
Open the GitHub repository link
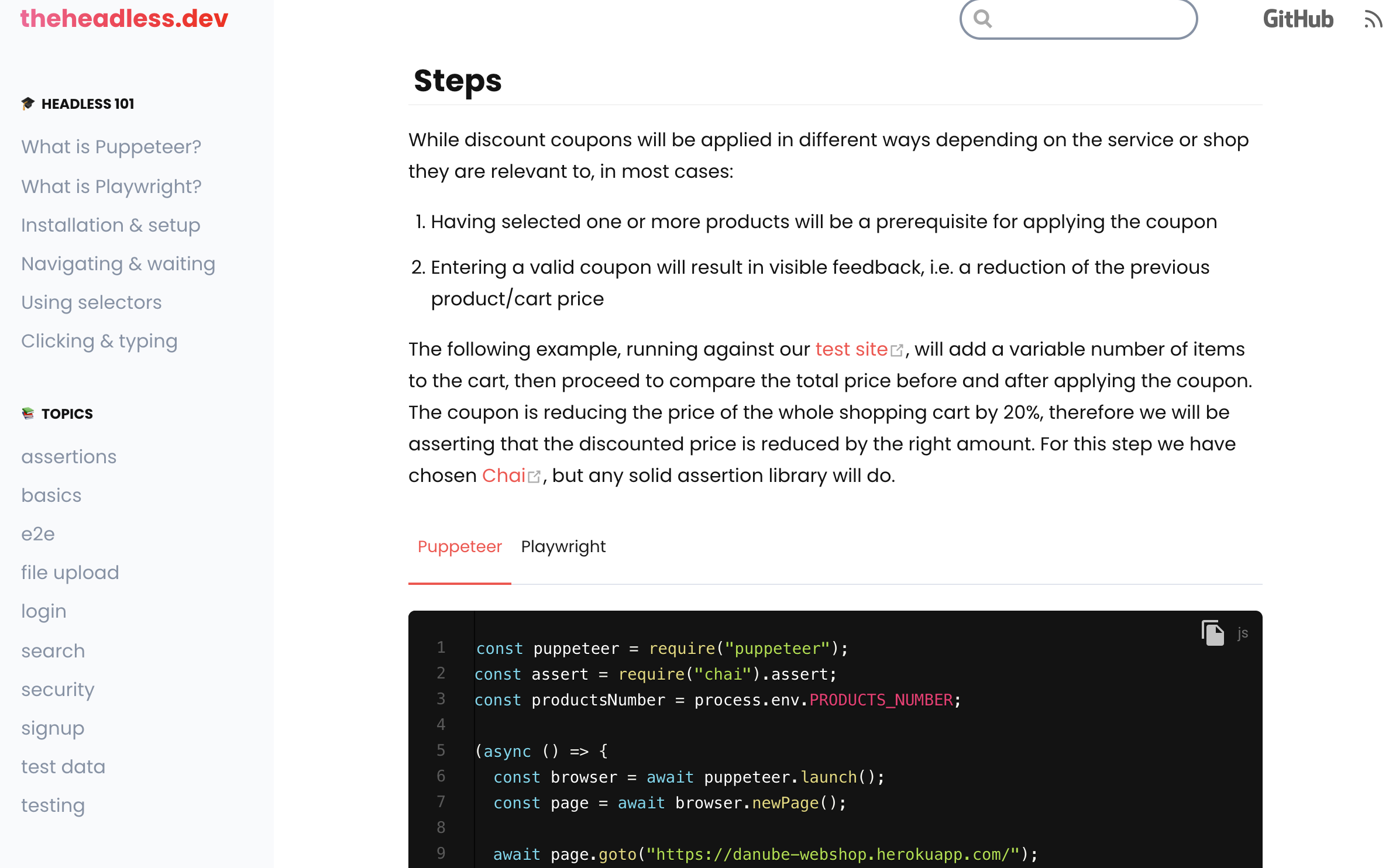[x=1298, y=19]
